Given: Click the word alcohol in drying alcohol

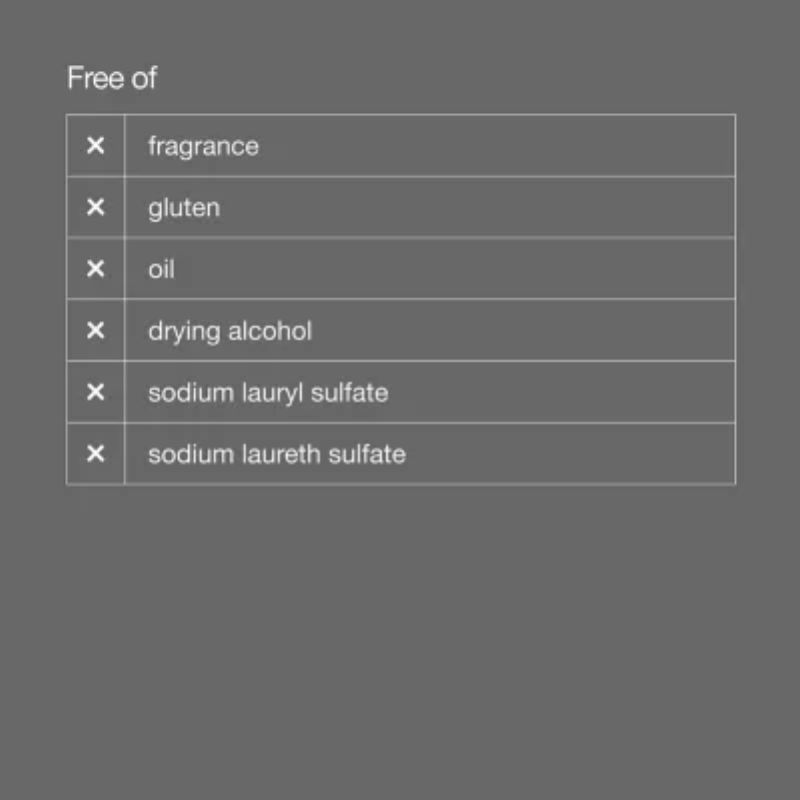Looking at the screenshot, I should pos(270,331).
